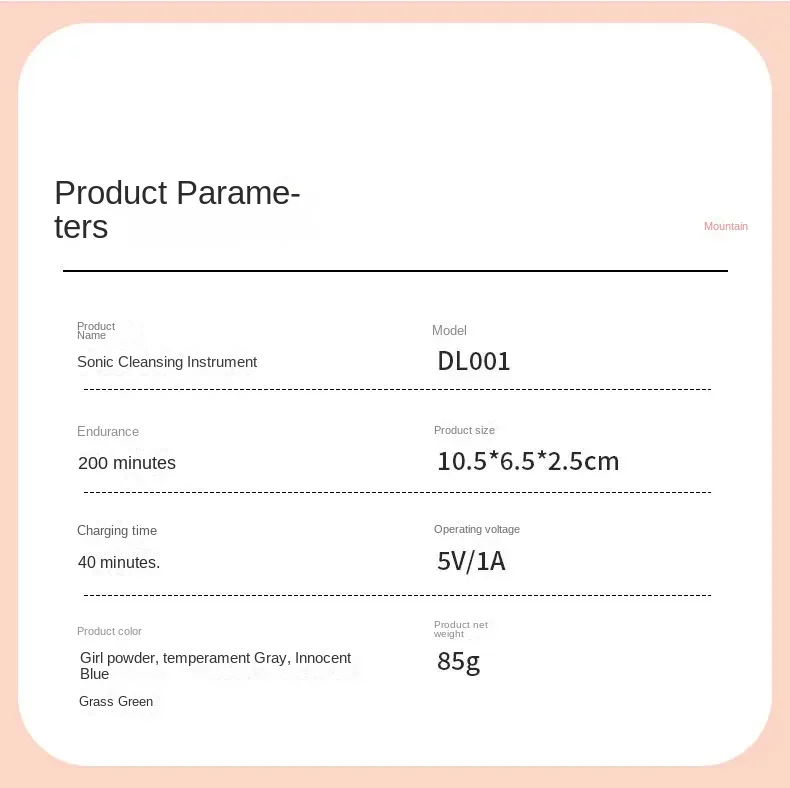Click the Girl powder color text
The image size is (790, 788).
tap(119, 658)
